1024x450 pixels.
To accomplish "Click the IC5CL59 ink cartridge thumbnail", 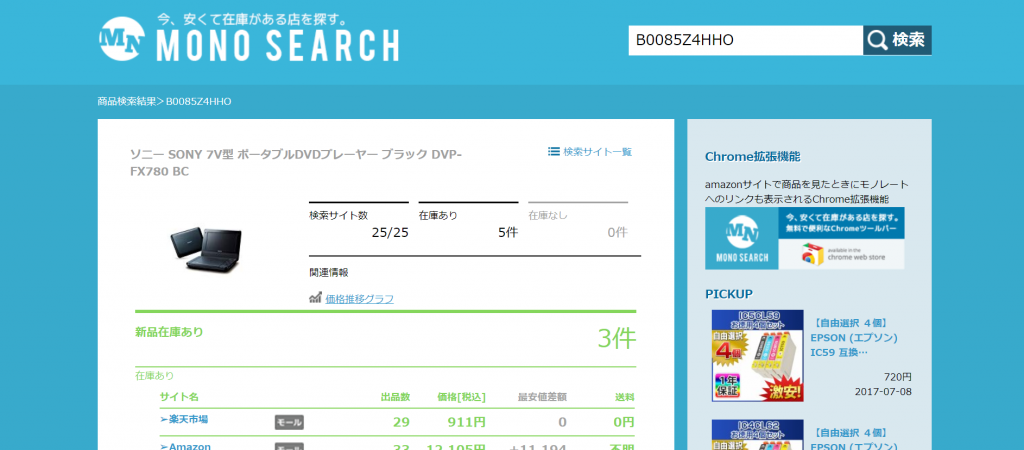I will (758, 356).
